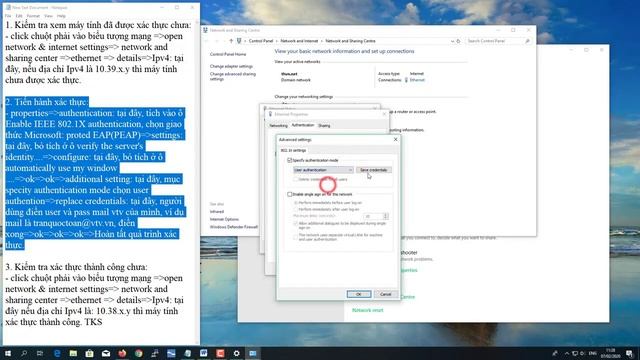Click Windows Defender Firewall link
The height and width of the screenshot is (360, 640).
coord(233,227)
